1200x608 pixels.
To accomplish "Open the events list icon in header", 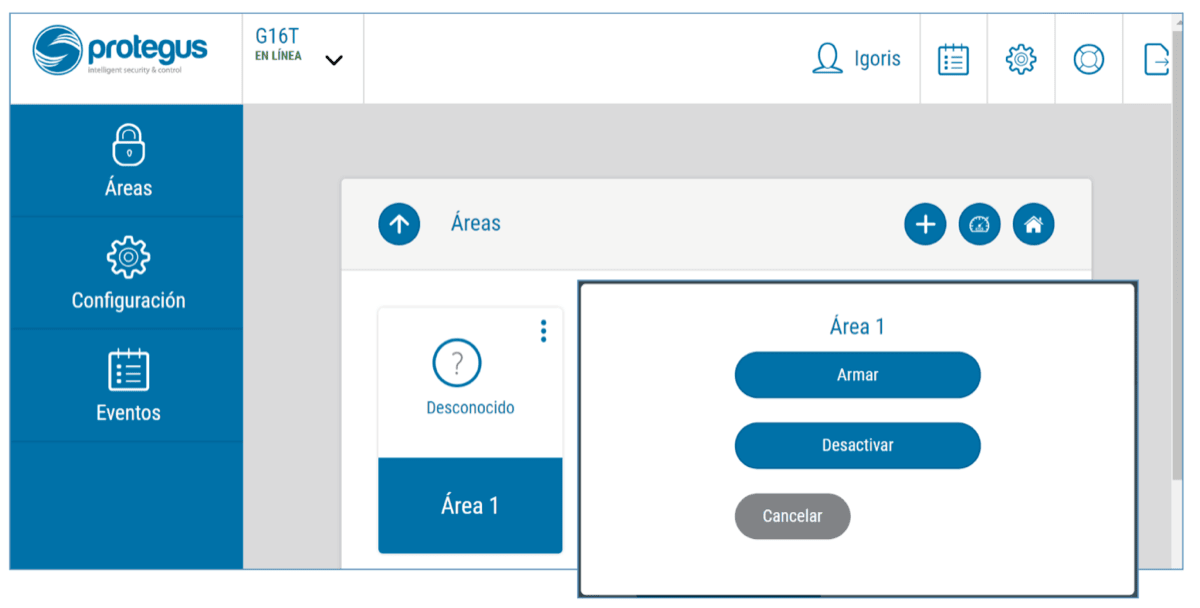I will pyautogui.click(x=953, y=59).
